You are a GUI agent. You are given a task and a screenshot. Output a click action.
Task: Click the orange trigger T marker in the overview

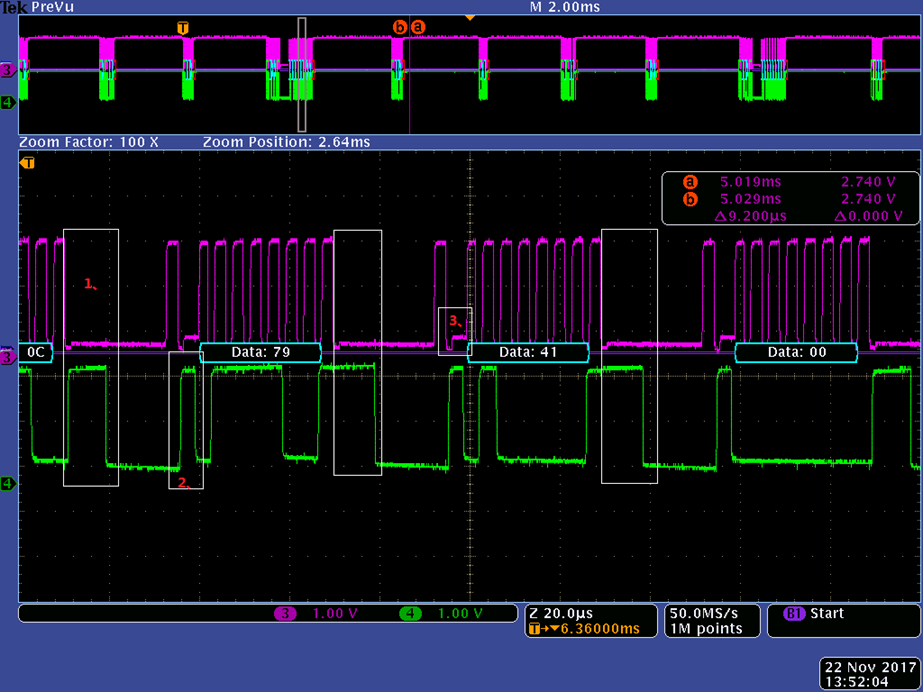tap(183, 28)
